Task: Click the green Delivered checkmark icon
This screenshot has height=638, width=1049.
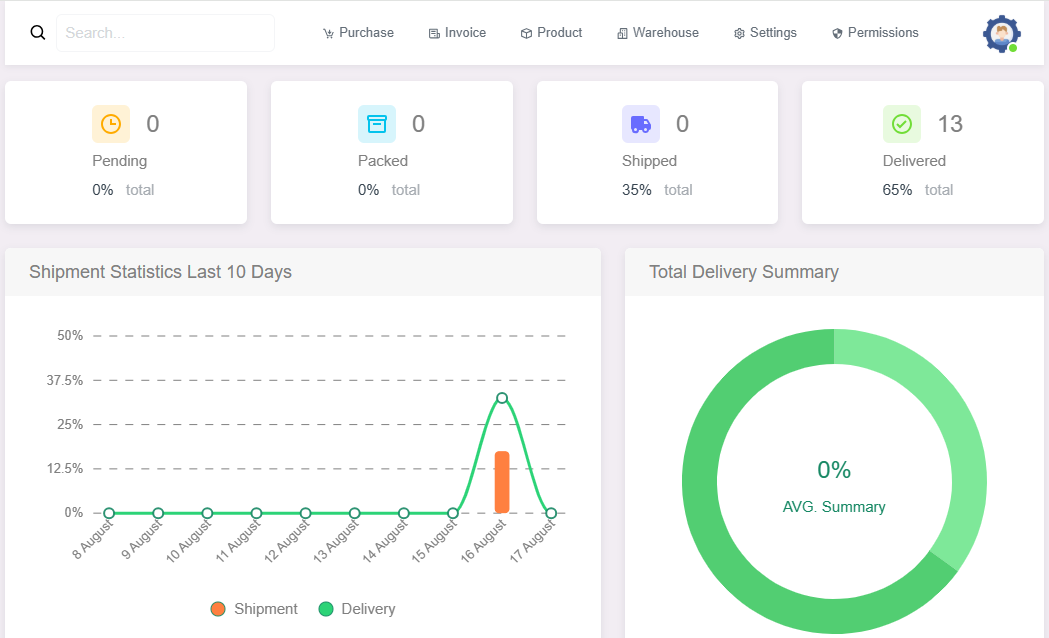Action: pyautogui.click(x=902, y=124)
